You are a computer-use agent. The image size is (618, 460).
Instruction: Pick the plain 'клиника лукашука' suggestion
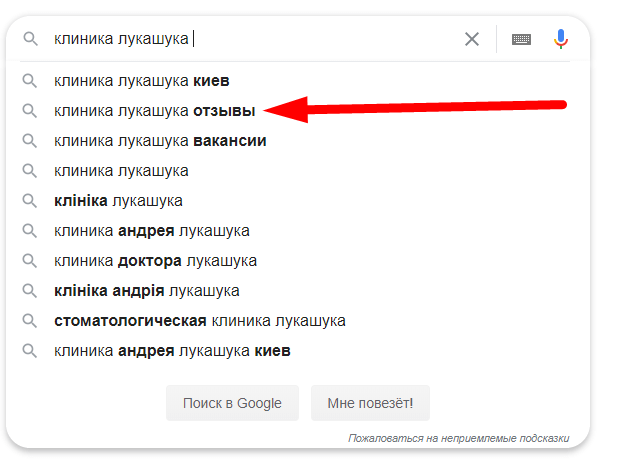coord(121,170)
